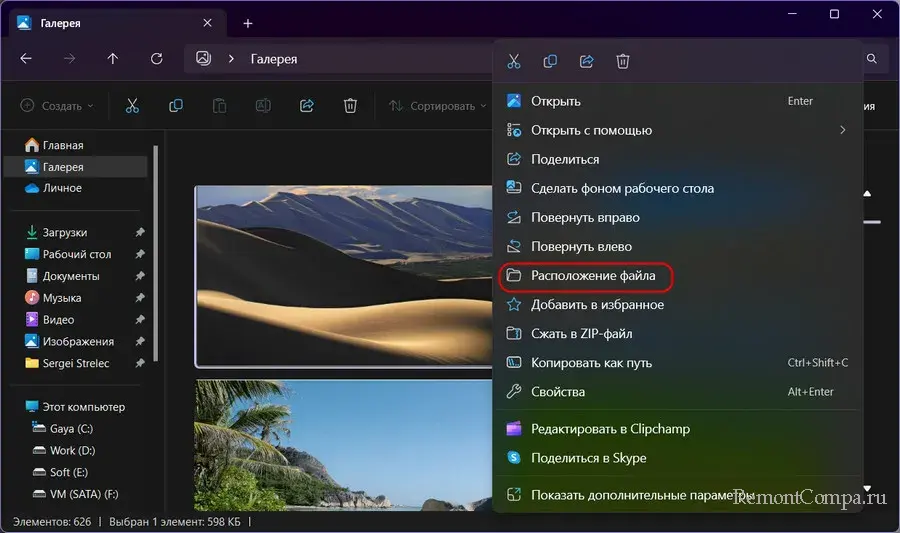Go up one folder level arrow
The image size is (900, 533).
pos(112,59)
